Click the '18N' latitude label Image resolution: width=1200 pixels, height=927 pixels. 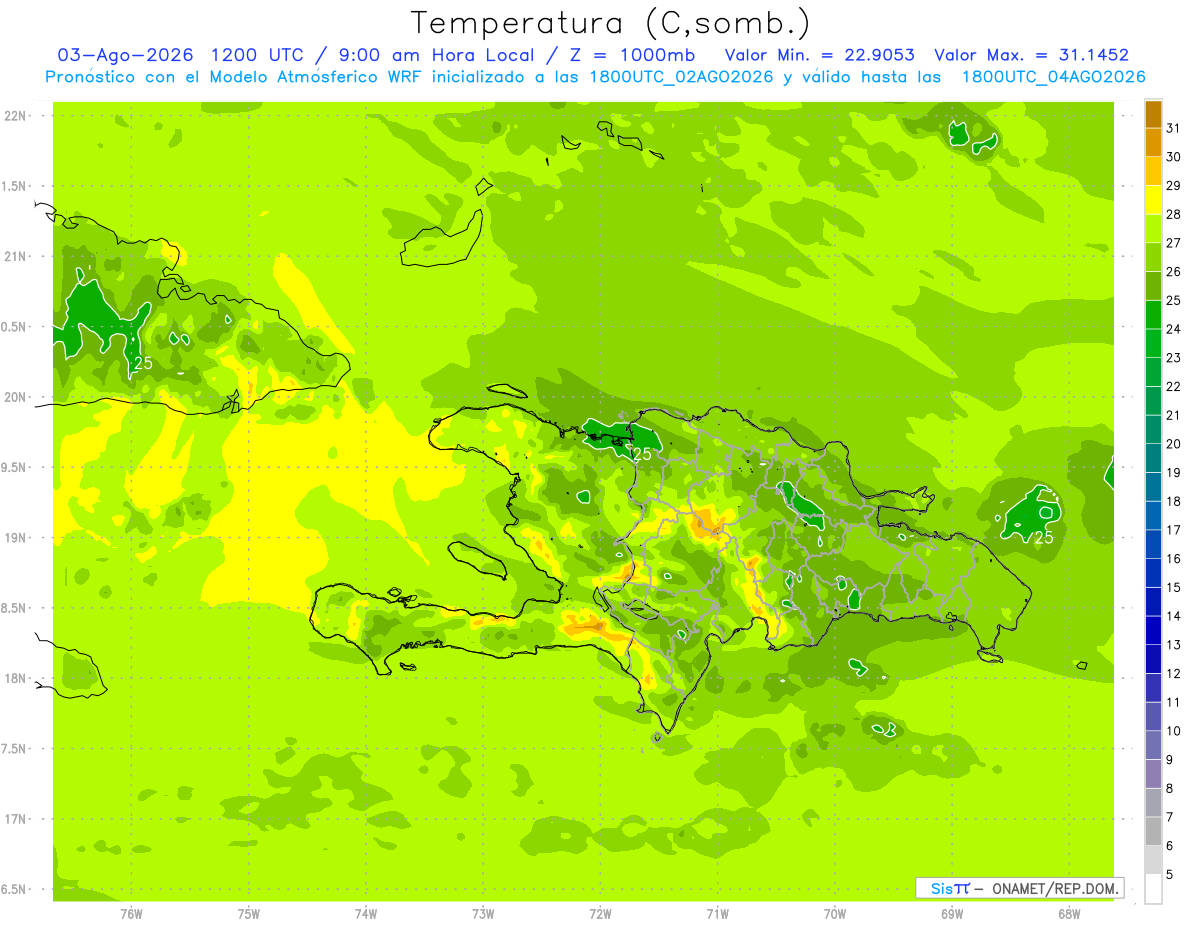pyautogui.click(x=15, y=678)
